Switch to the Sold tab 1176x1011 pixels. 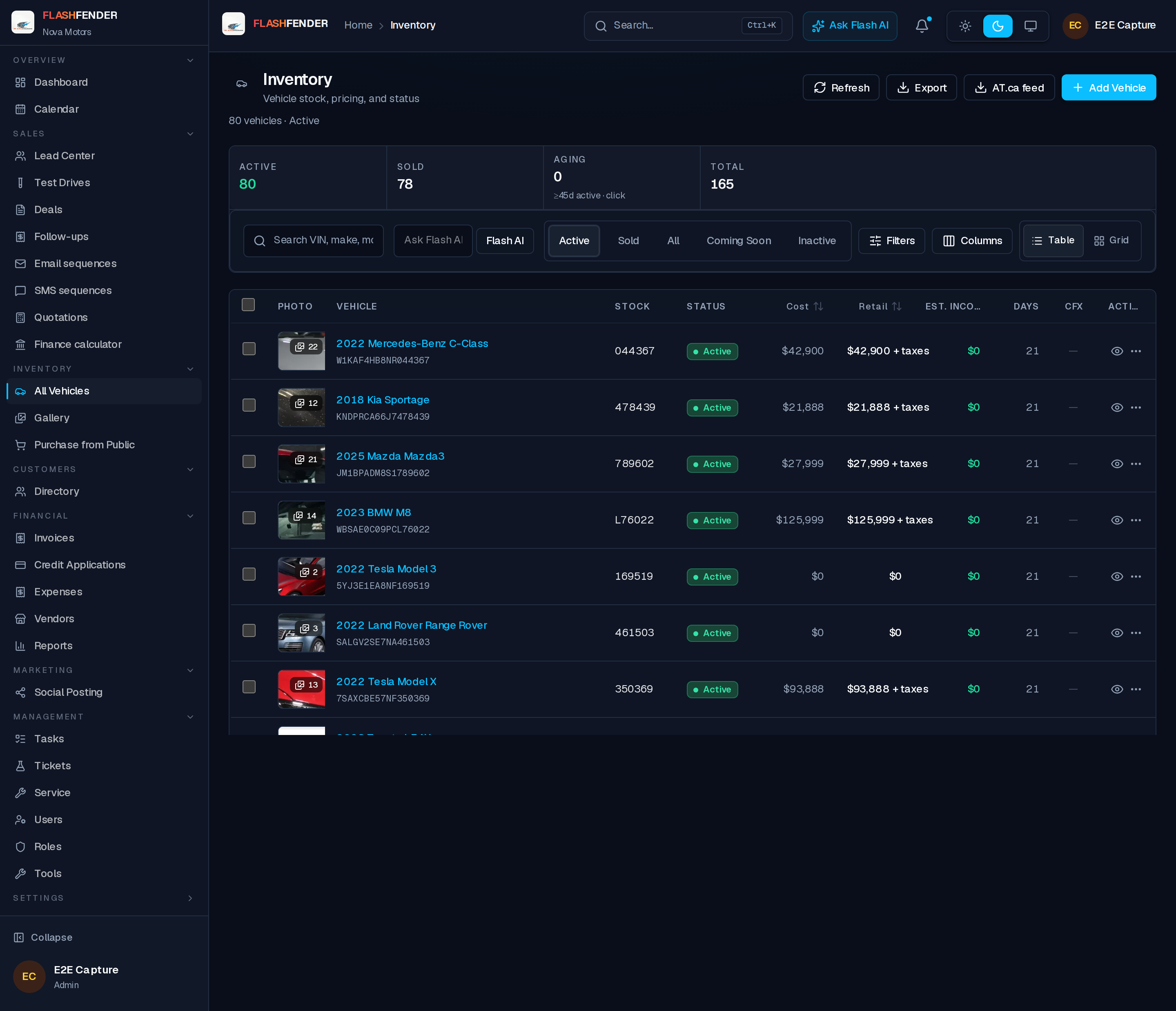pyautogui.click(x=628, y=241)
